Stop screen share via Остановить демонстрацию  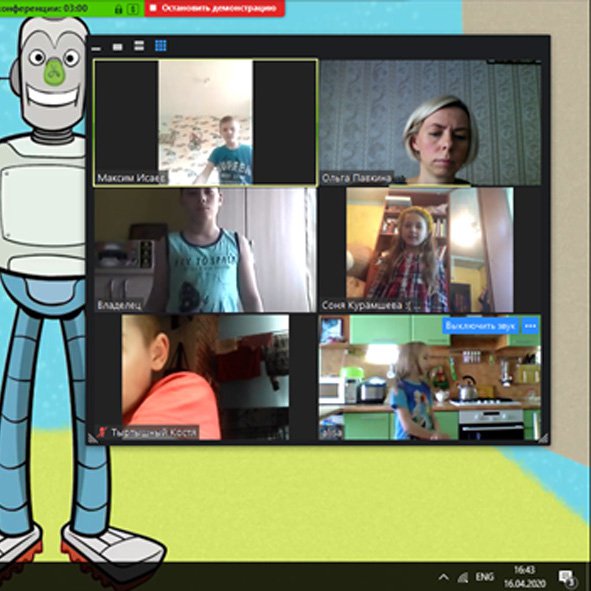click(214, 8)
